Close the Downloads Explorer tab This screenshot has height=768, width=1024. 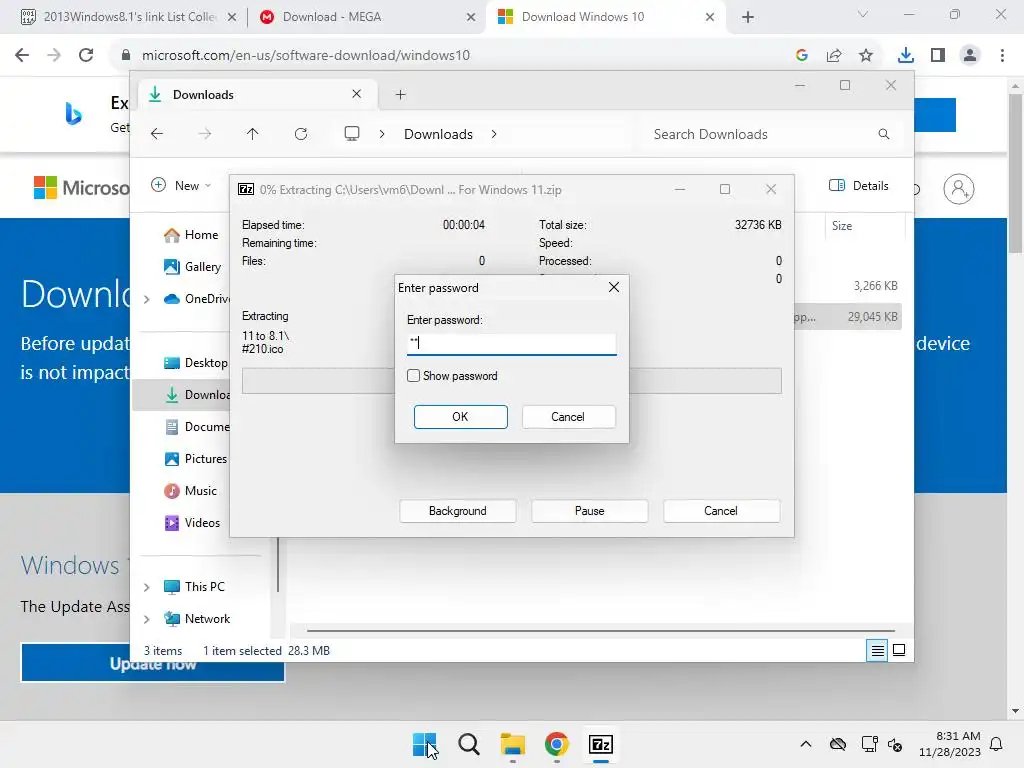[357, 94]
